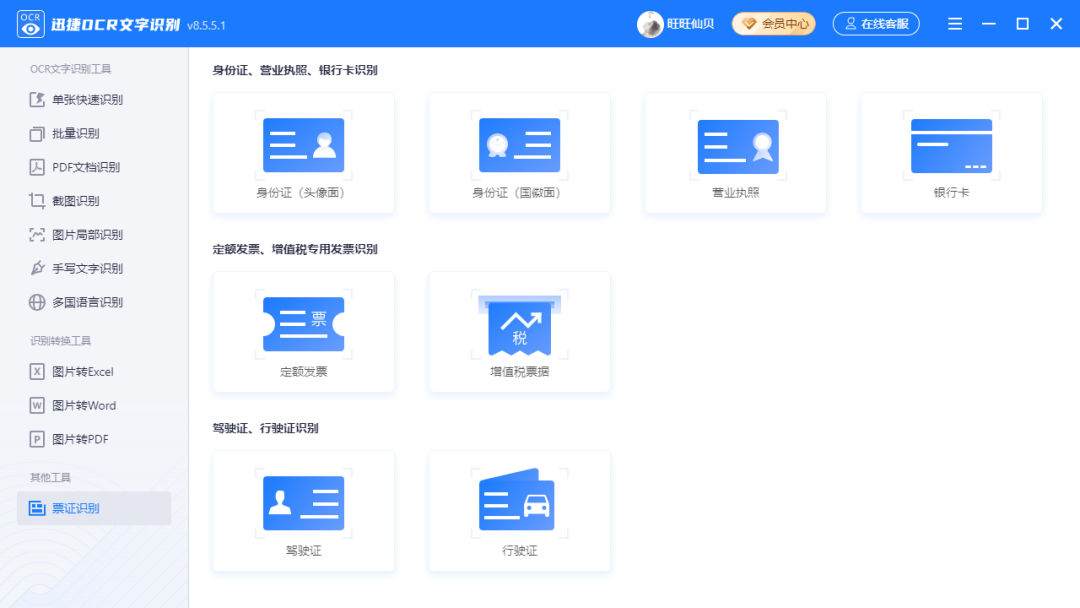1080x608 pixels.
Task: Open the 营业执照 business license recognition
Action: tap(735, 153)
